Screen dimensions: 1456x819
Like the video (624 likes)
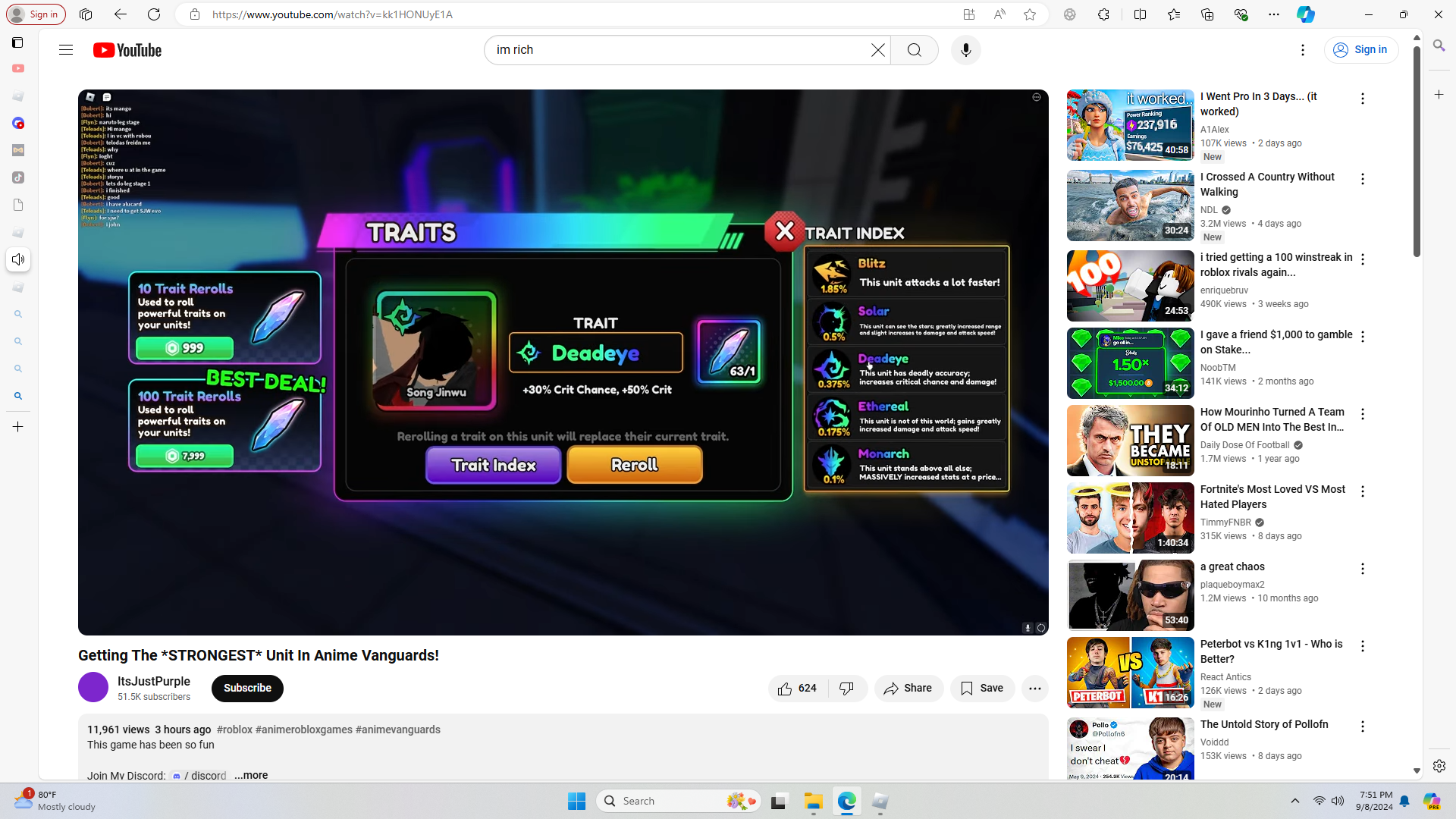[797, 688]
